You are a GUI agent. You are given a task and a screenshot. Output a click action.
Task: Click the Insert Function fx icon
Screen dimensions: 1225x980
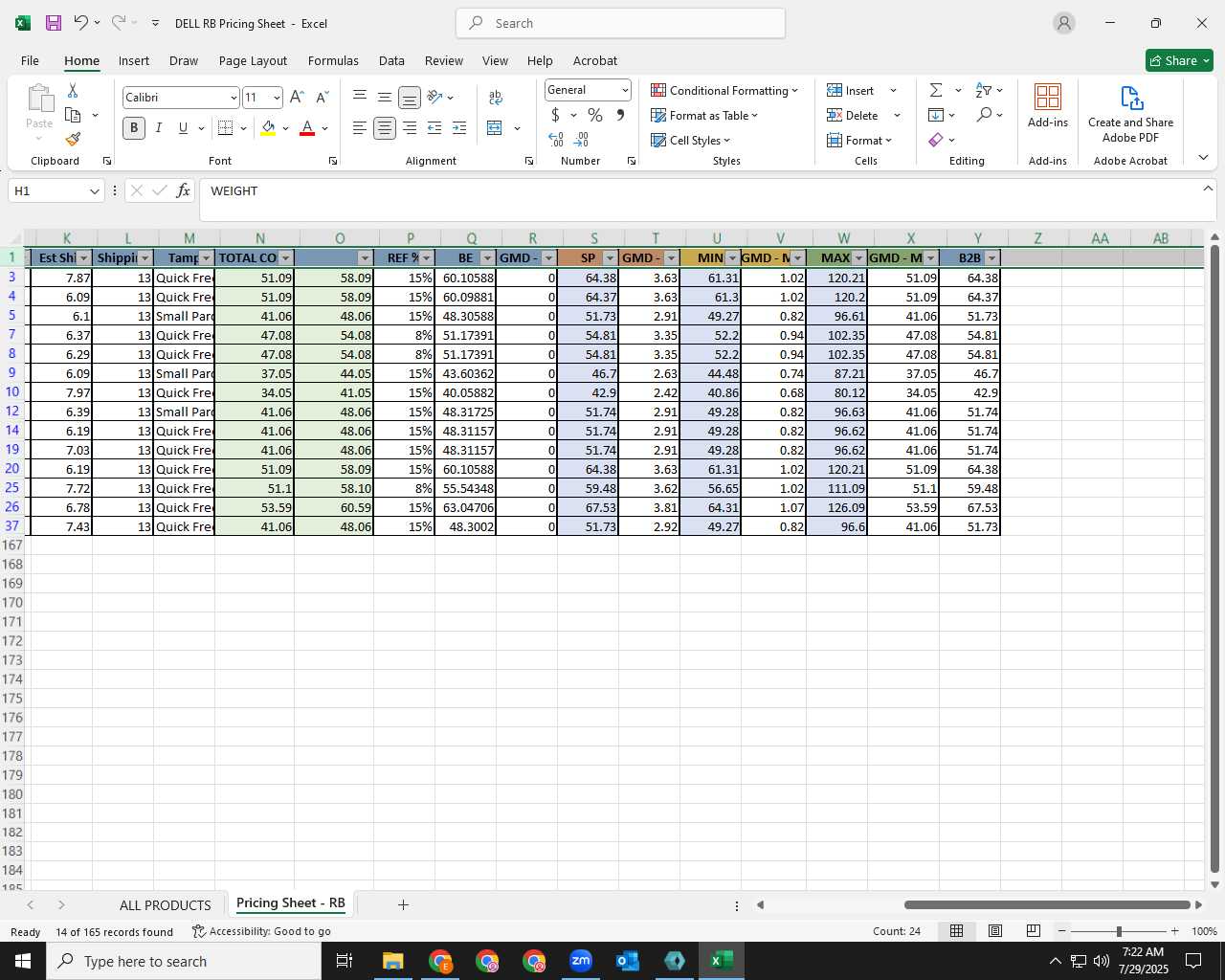tap(184, 190)
